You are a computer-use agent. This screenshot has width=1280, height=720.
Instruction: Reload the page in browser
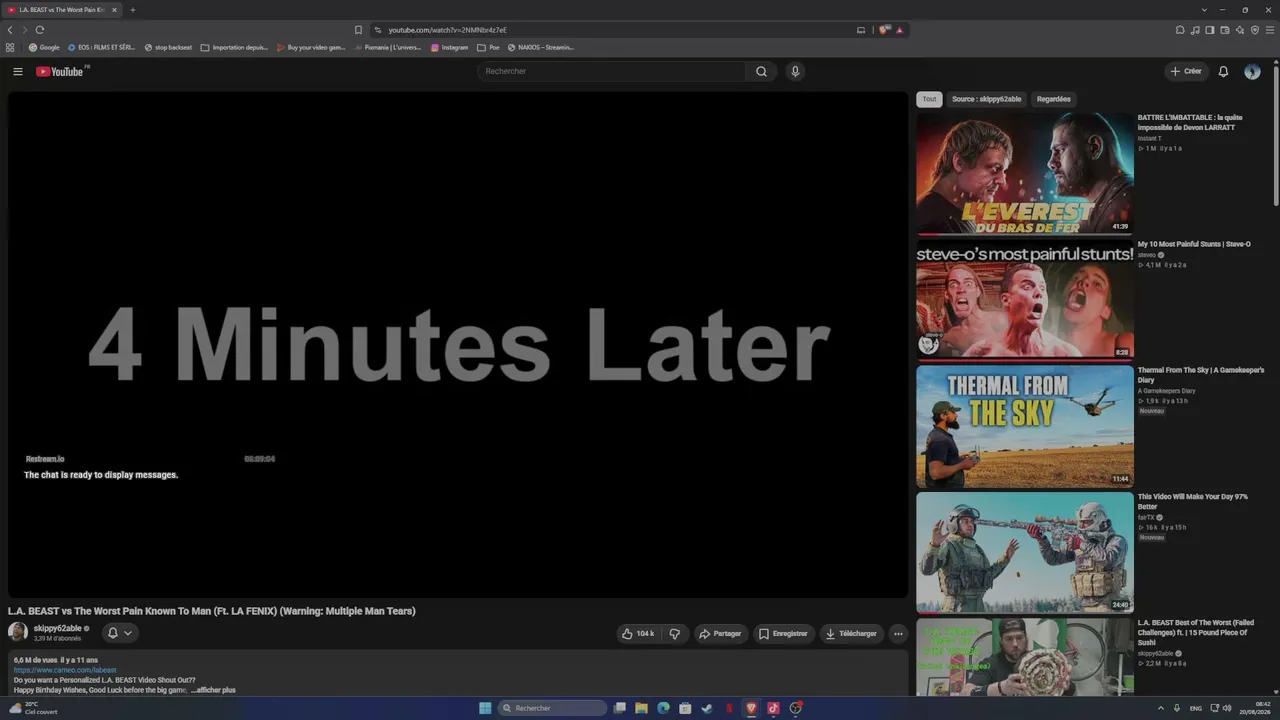click(x=40, y=30)
